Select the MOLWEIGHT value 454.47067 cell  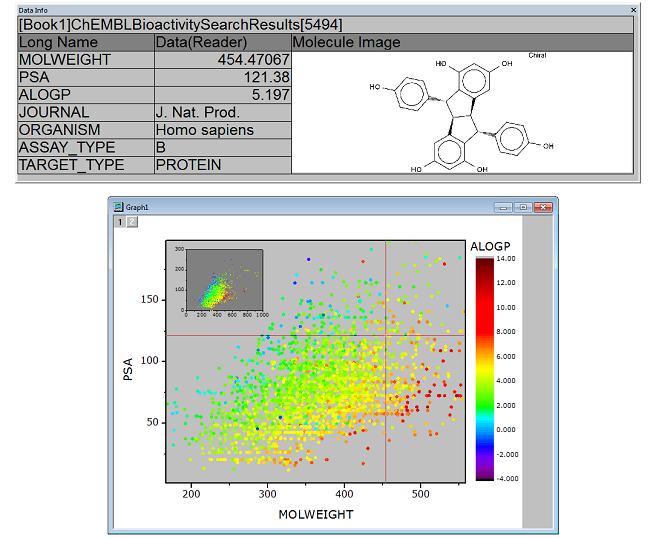tap(221, 60)
